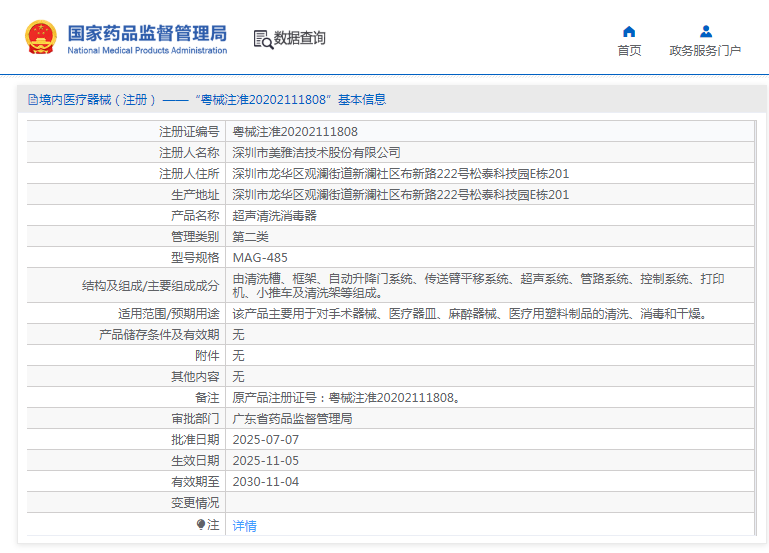
Task: Click the document icon before 境内医疗器械
Action: pos(32,100)
